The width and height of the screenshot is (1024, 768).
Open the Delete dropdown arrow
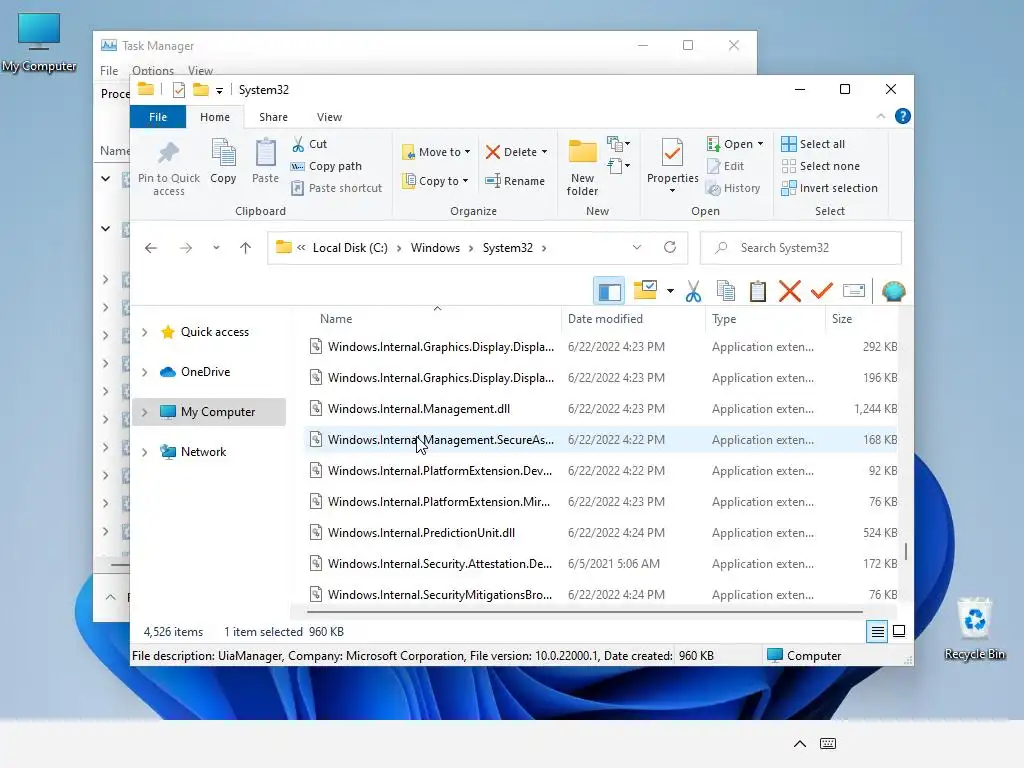coord(545,152)
